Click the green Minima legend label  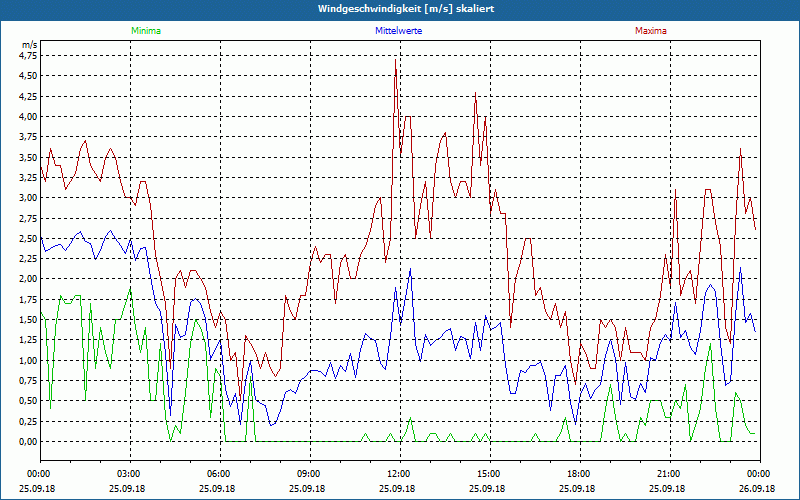click(145, 31)
